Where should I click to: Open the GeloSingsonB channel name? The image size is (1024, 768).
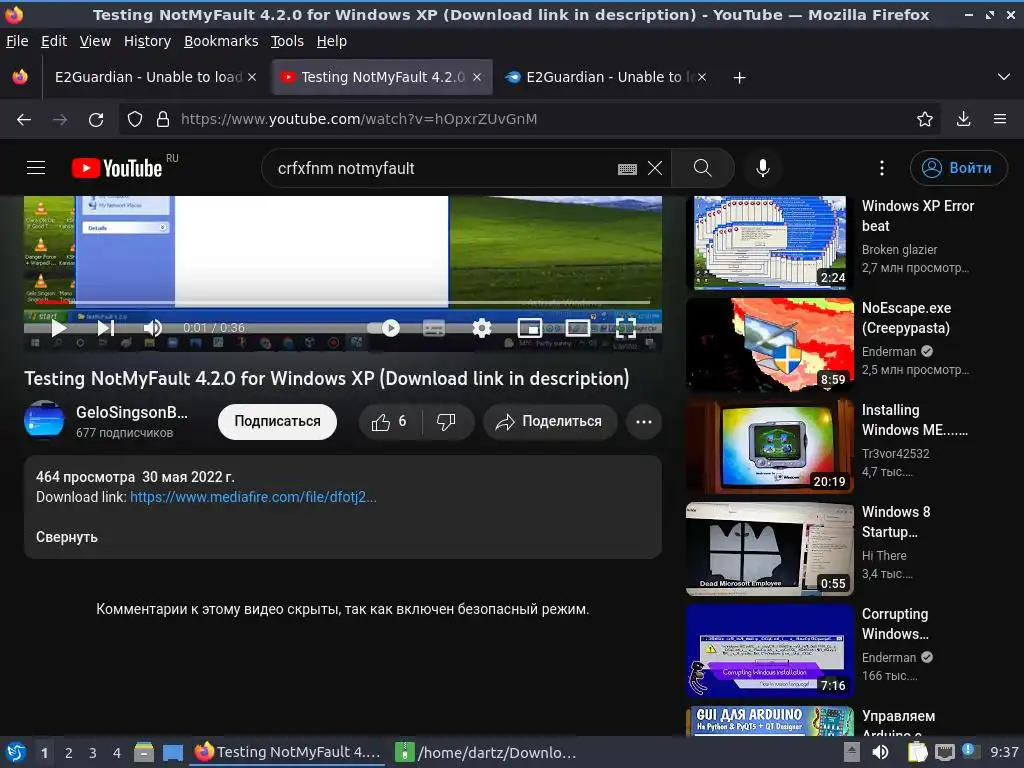tap(132, 413)
